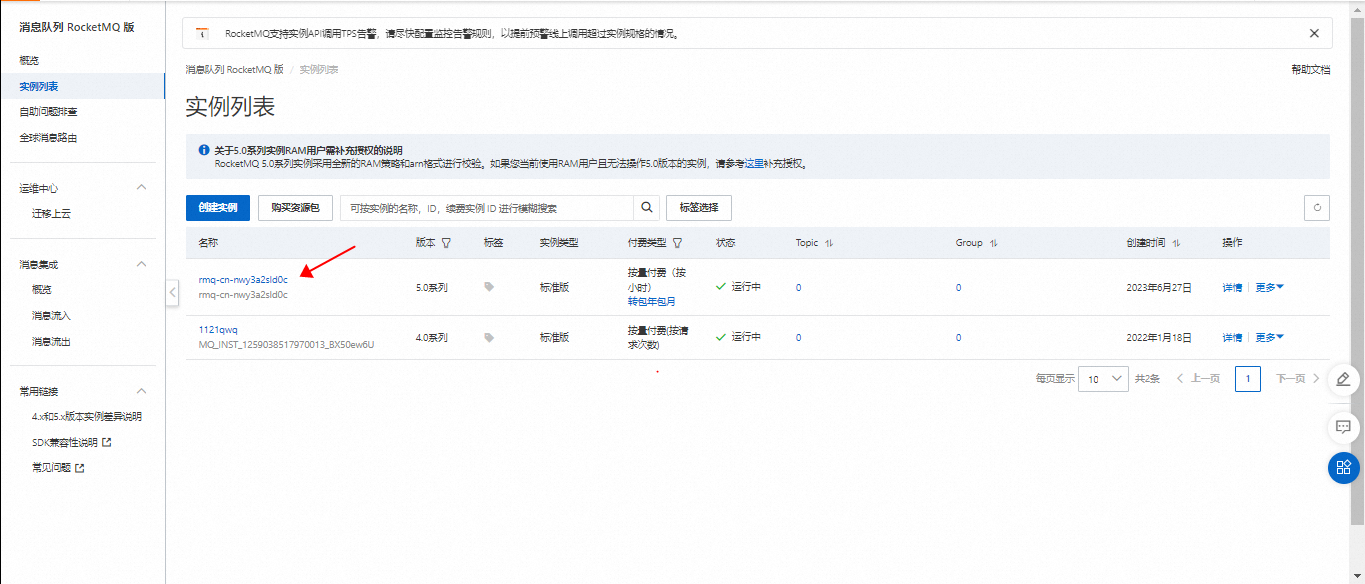Sort by Topic column

point(829,243)
